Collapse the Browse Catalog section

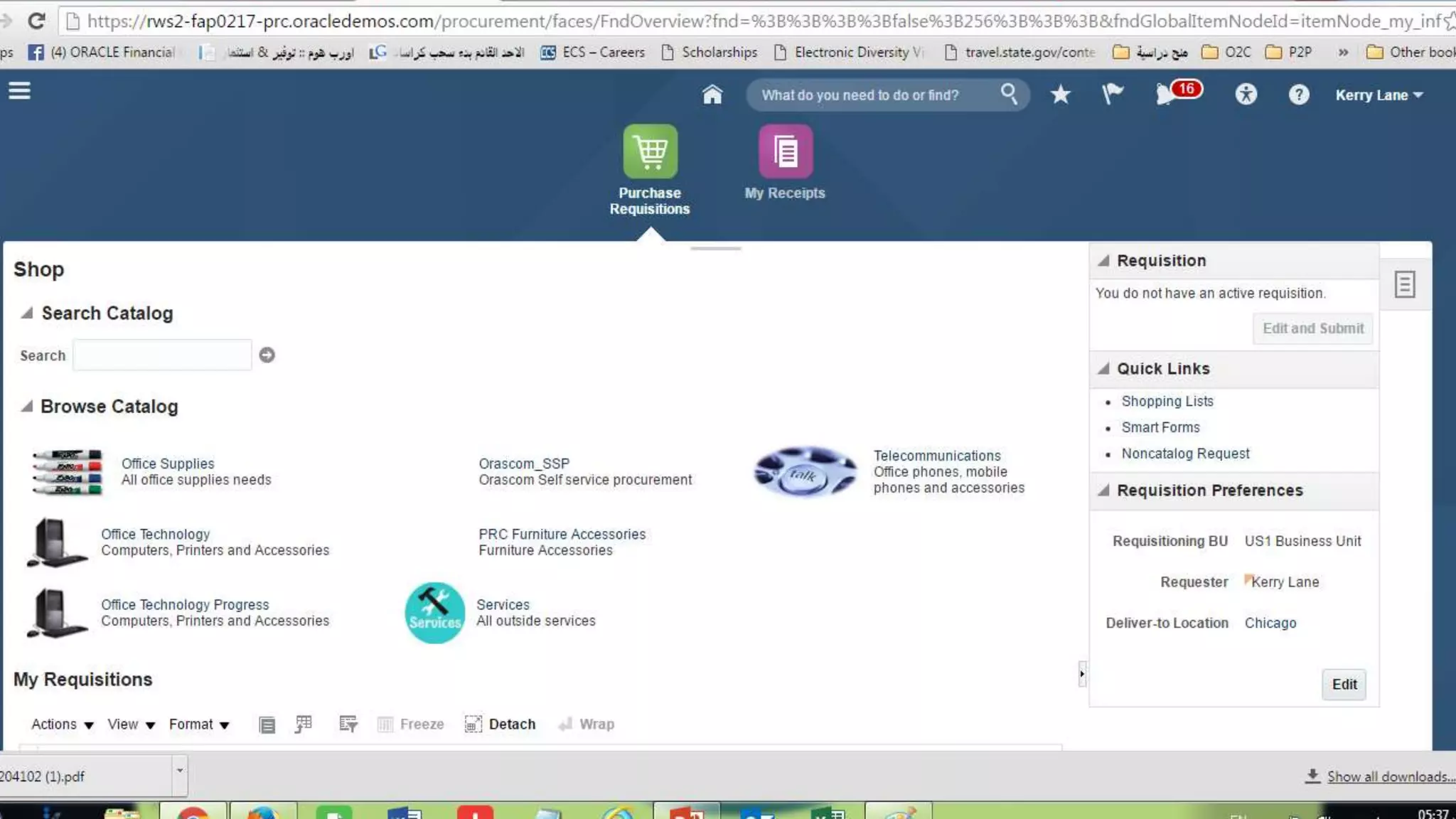27,406
